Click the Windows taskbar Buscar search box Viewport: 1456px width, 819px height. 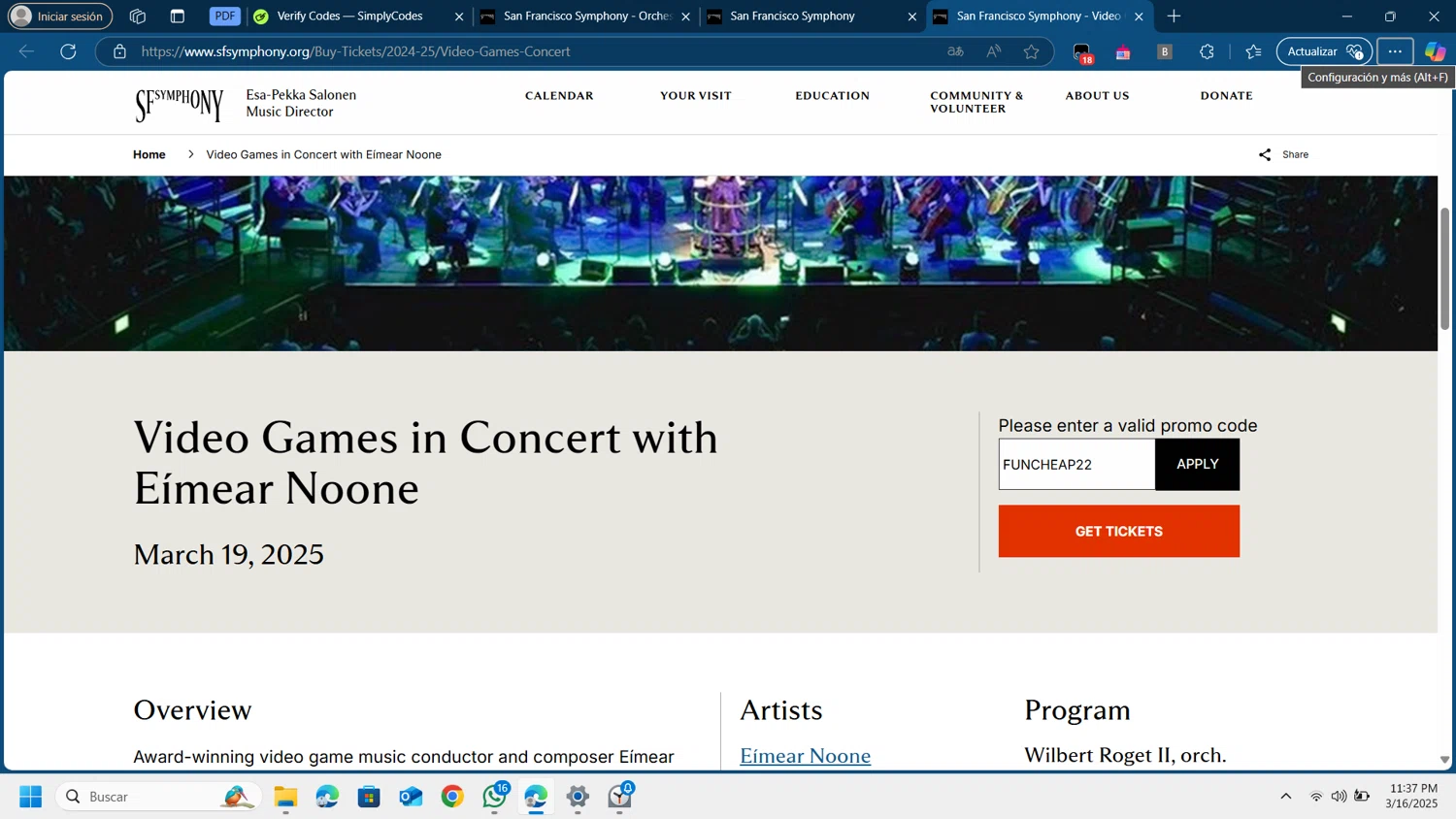[x=158, y=797]
